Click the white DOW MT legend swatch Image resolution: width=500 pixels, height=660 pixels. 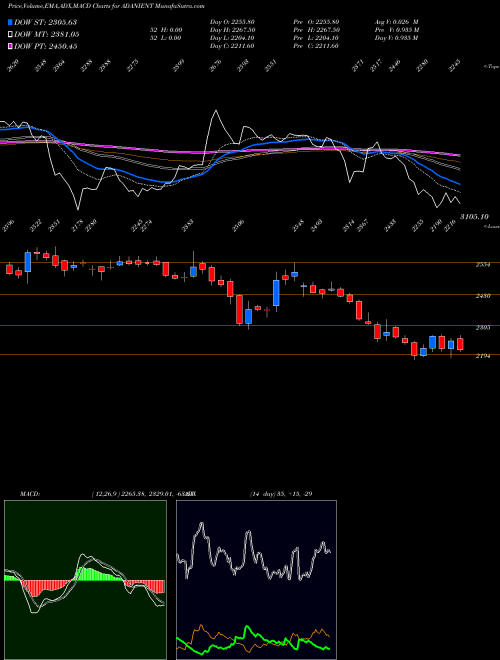pyautogui.click(x=11, y=35)
